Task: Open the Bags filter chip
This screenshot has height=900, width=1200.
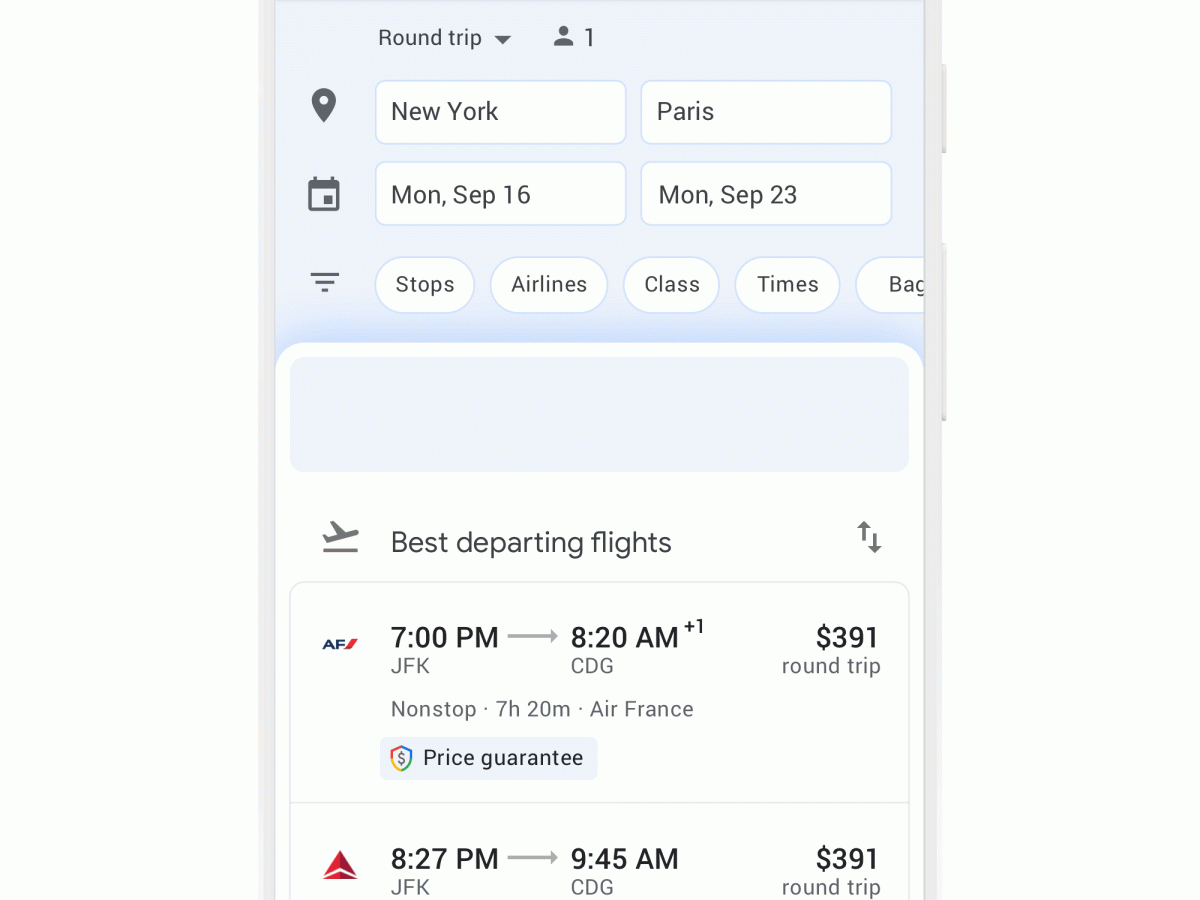Action: pyautogui.click(x=895, y=285)
